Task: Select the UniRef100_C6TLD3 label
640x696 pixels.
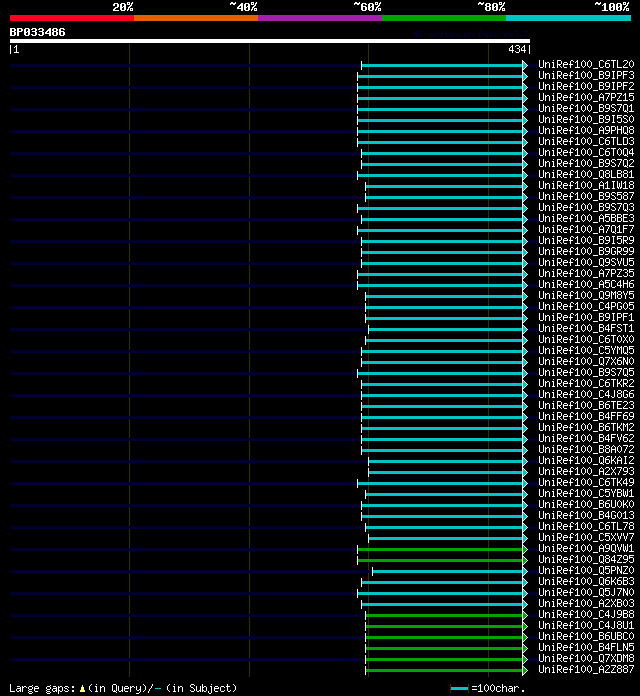Action: pos(586,141)
